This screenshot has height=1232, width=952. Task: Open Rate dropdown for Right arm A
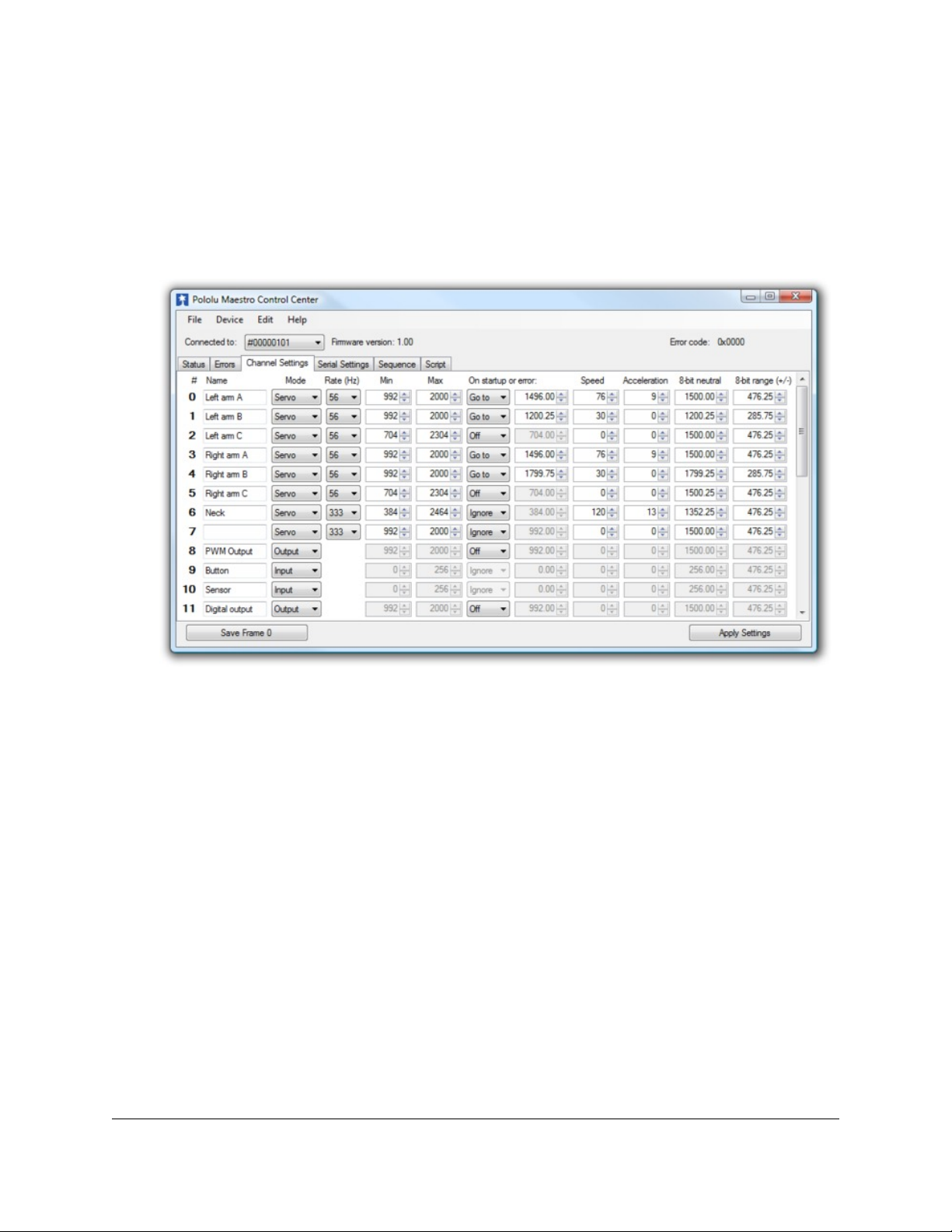[x=343, y=455]
